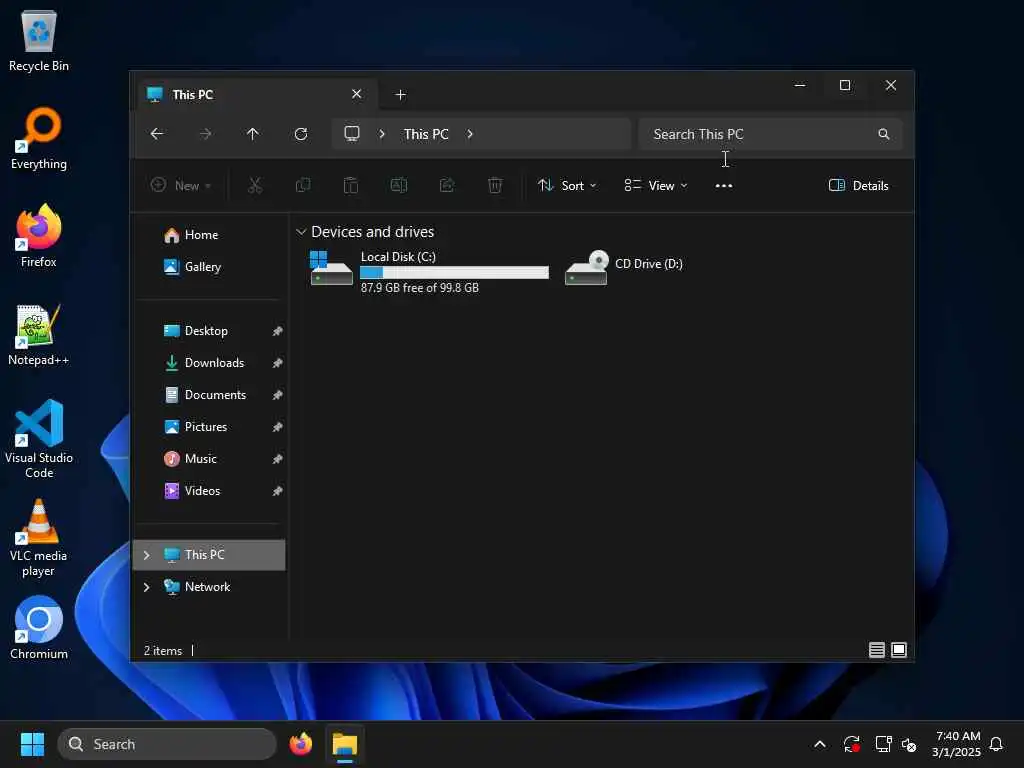The height and width of the screenshot is (768, 1024).
Task: Unpin Documents using its pin icon
Action: [278, 395]
